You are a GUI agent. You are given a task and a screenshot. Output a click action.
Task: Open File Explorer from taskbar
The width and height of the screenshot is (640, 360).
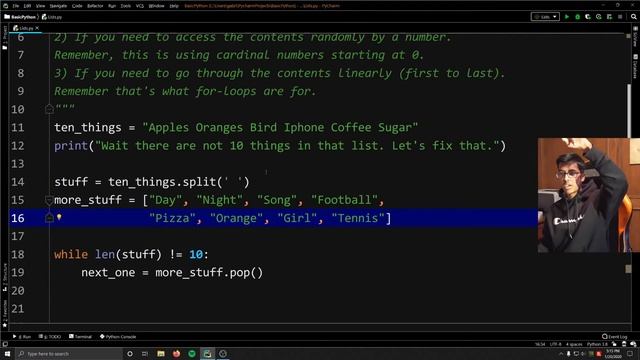pos(161,354)
